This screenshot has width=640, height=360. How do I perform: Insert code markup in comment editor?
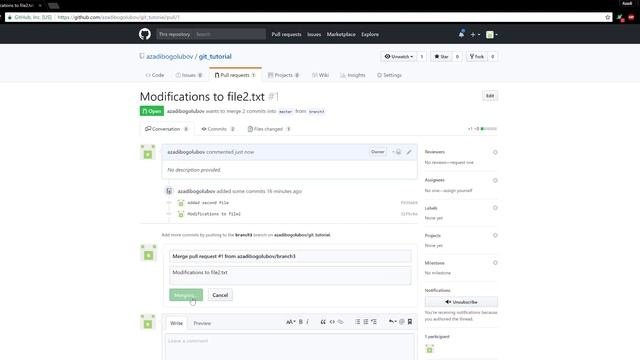(332, 322)
